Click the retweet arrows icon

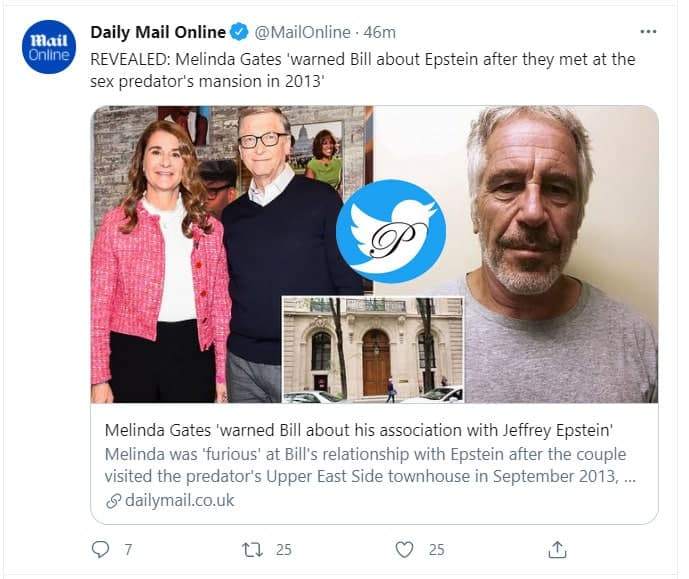(253, 550)
